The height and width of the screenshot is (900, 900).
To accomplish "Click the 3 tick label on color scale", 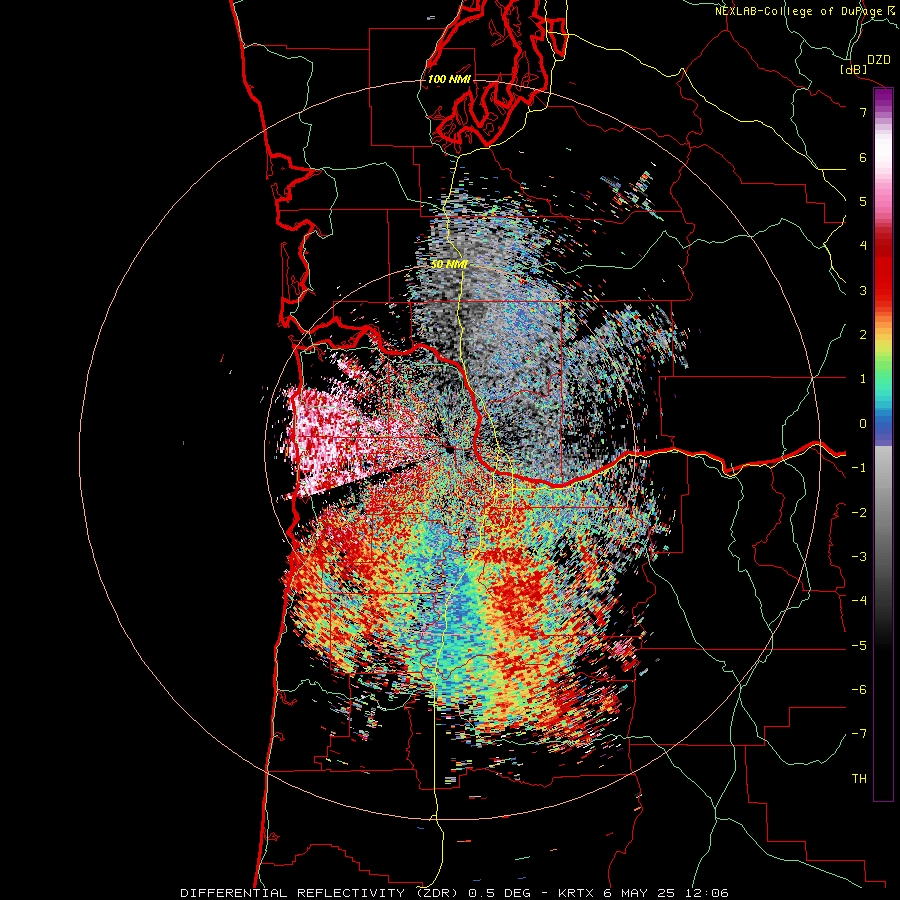I will point(863,290).
